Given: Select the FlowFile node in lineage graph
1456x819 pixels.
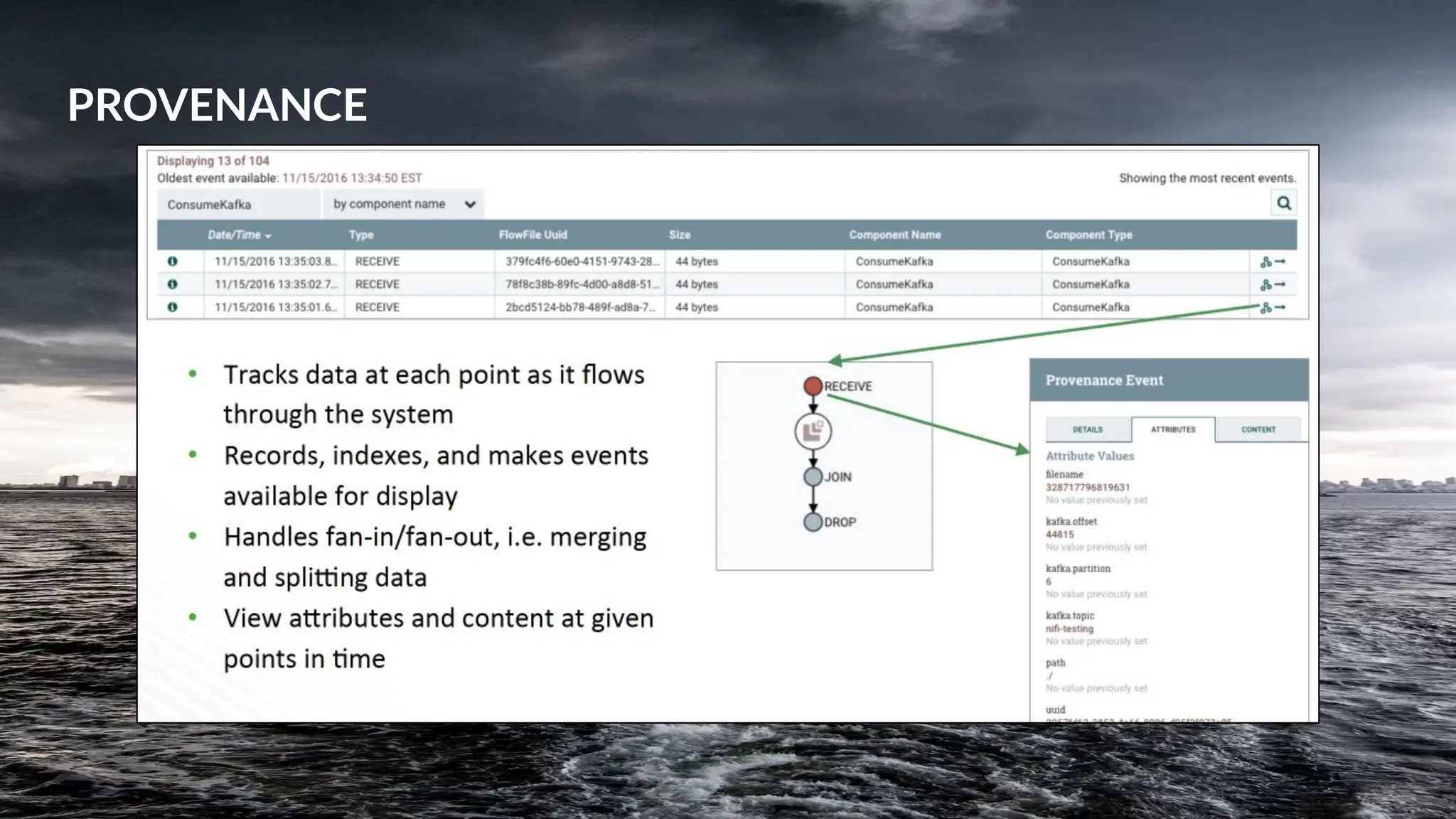Looking at the screenshot, I should (813, 431).
